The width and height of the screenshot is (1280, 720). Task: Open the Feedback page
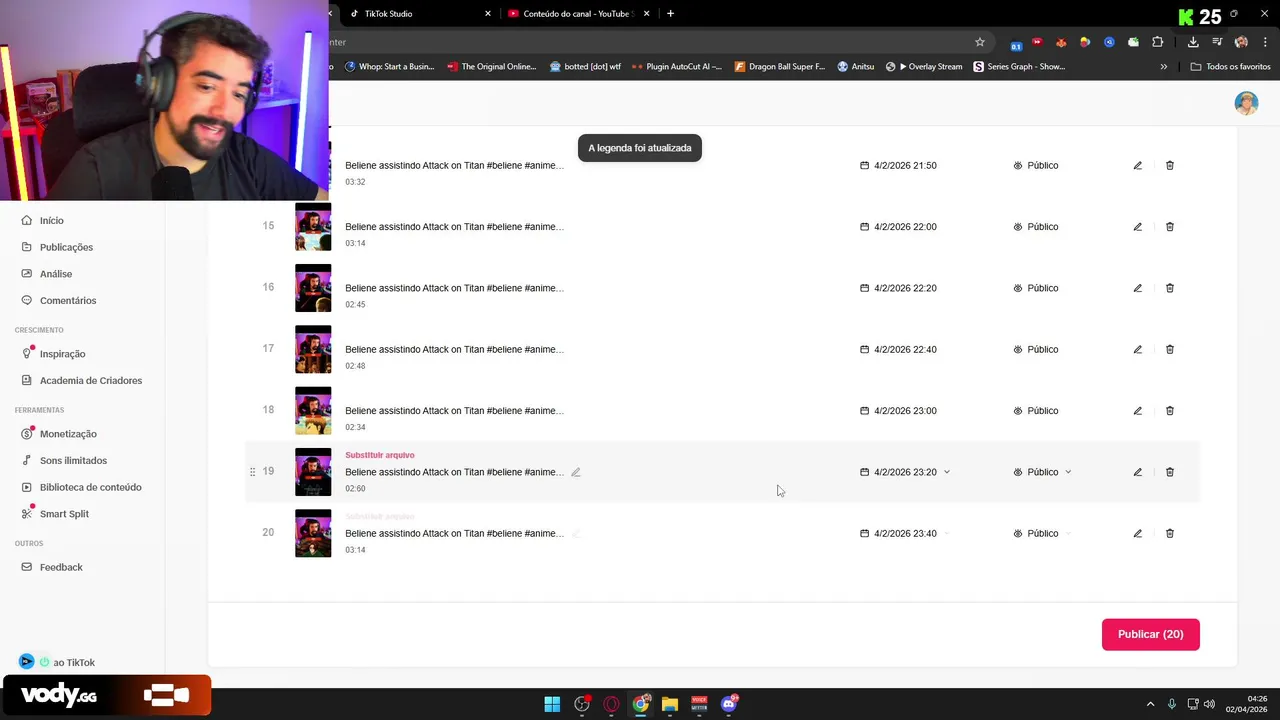coord(52,567)
